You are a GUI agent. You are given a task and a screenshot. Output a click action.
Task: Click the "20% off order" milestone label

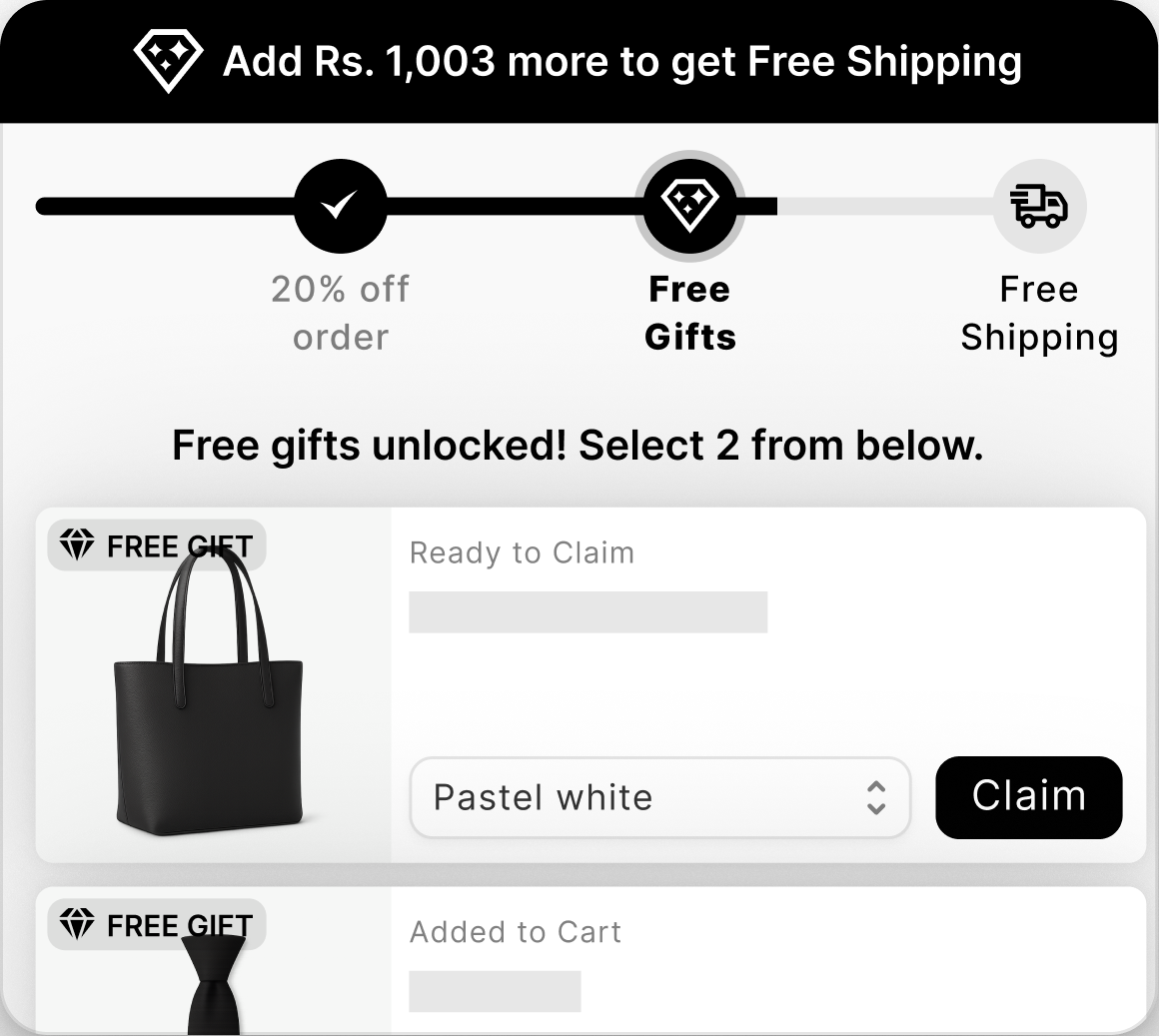(340, 313)
